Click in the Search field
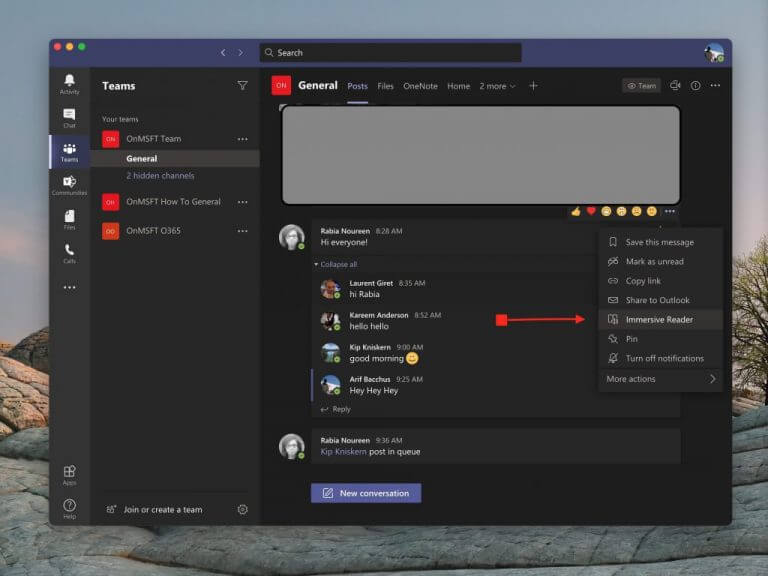768x576 pixels. (390, 53)
